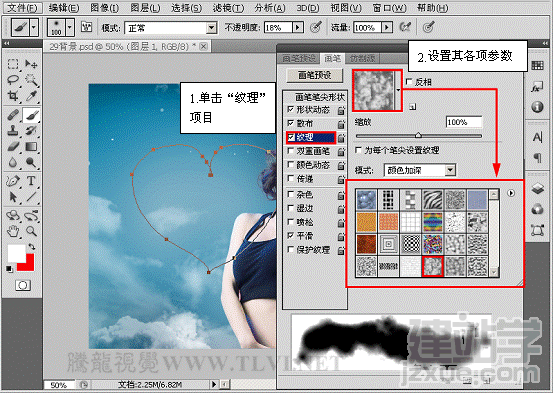Screen dimensions: 553x393
Task: Expand the 不透明度 opacity slider arrow
Action: click(x=298, y=27)
